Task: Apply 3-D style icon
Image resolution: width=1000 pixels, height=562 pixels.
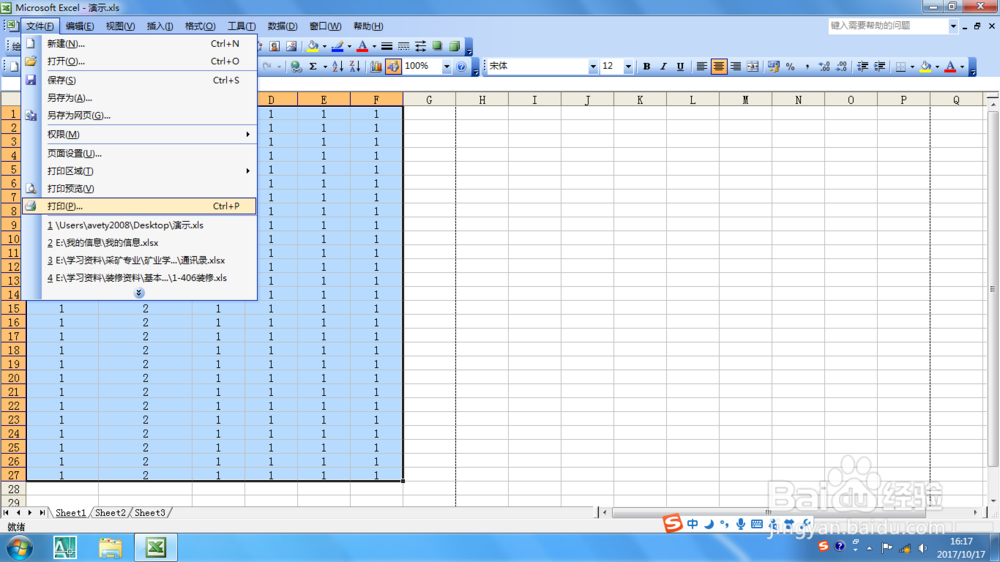Action: [x=455, y=46]
